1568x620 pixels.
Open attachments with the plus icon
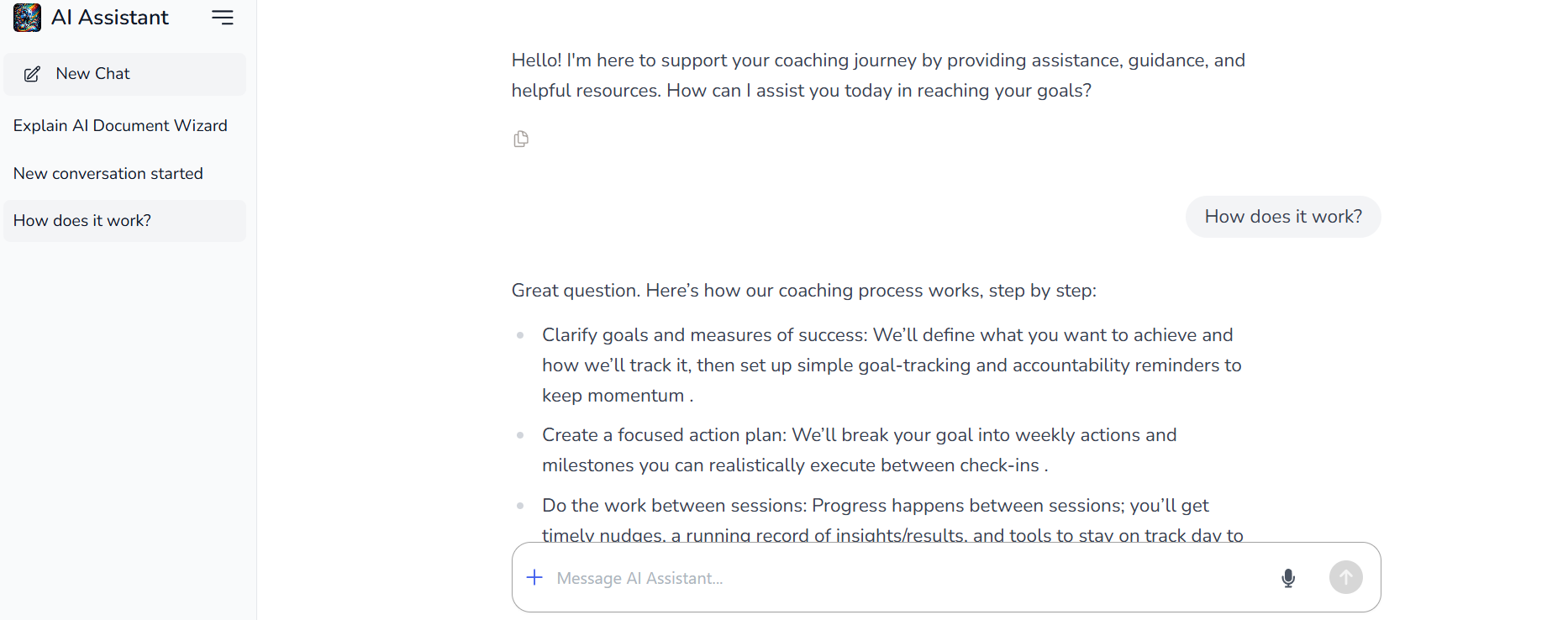coord(534,577)
